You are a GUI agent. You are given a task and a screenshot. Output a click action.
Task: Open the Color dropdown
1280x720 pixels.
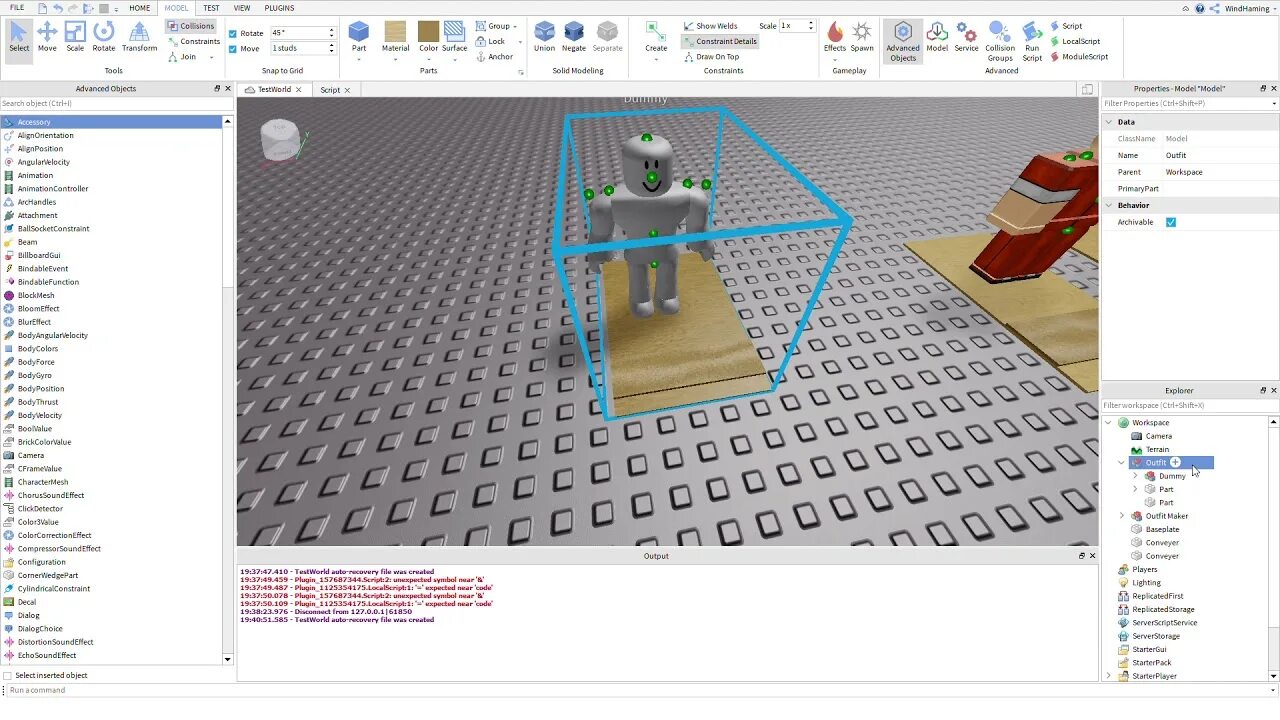(428, 60)
